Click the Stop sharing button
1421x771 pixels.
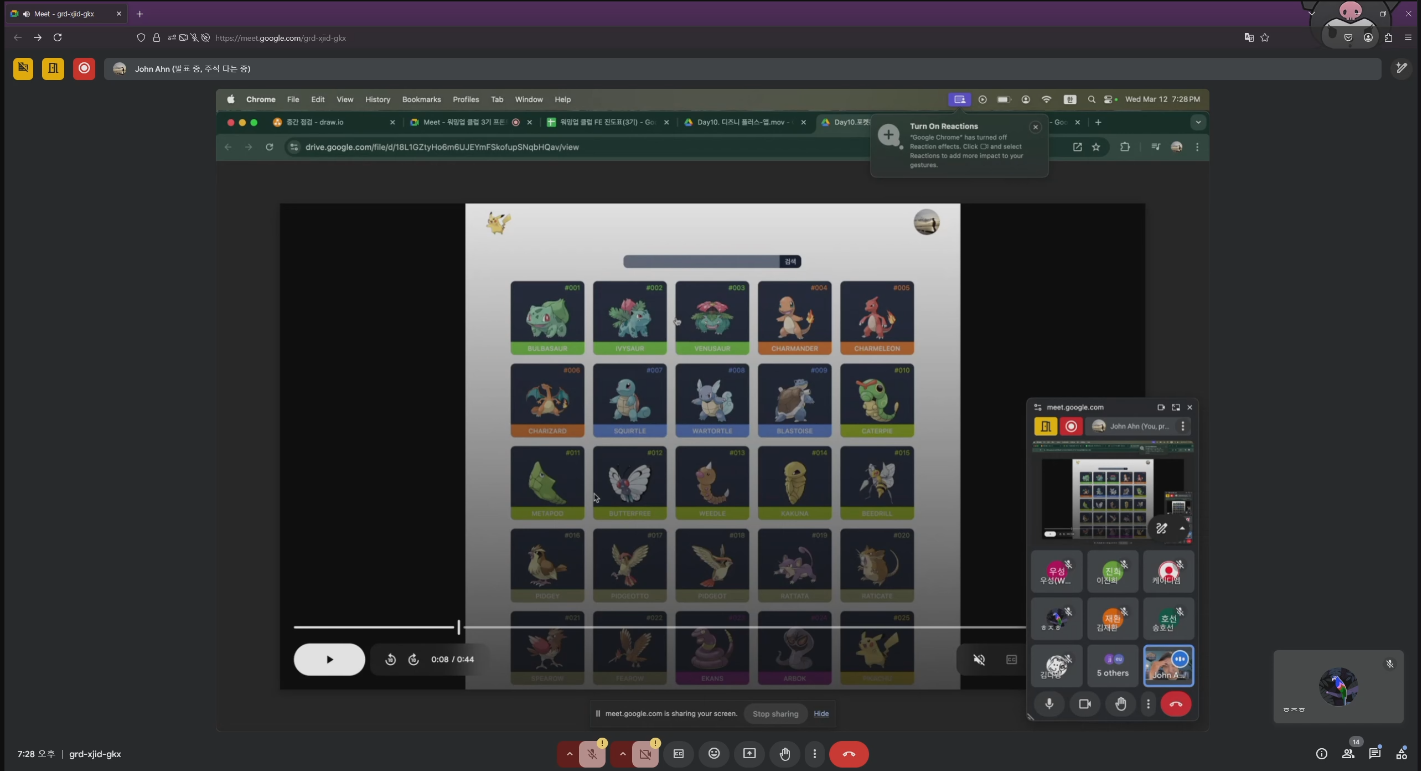click(775, 714)
